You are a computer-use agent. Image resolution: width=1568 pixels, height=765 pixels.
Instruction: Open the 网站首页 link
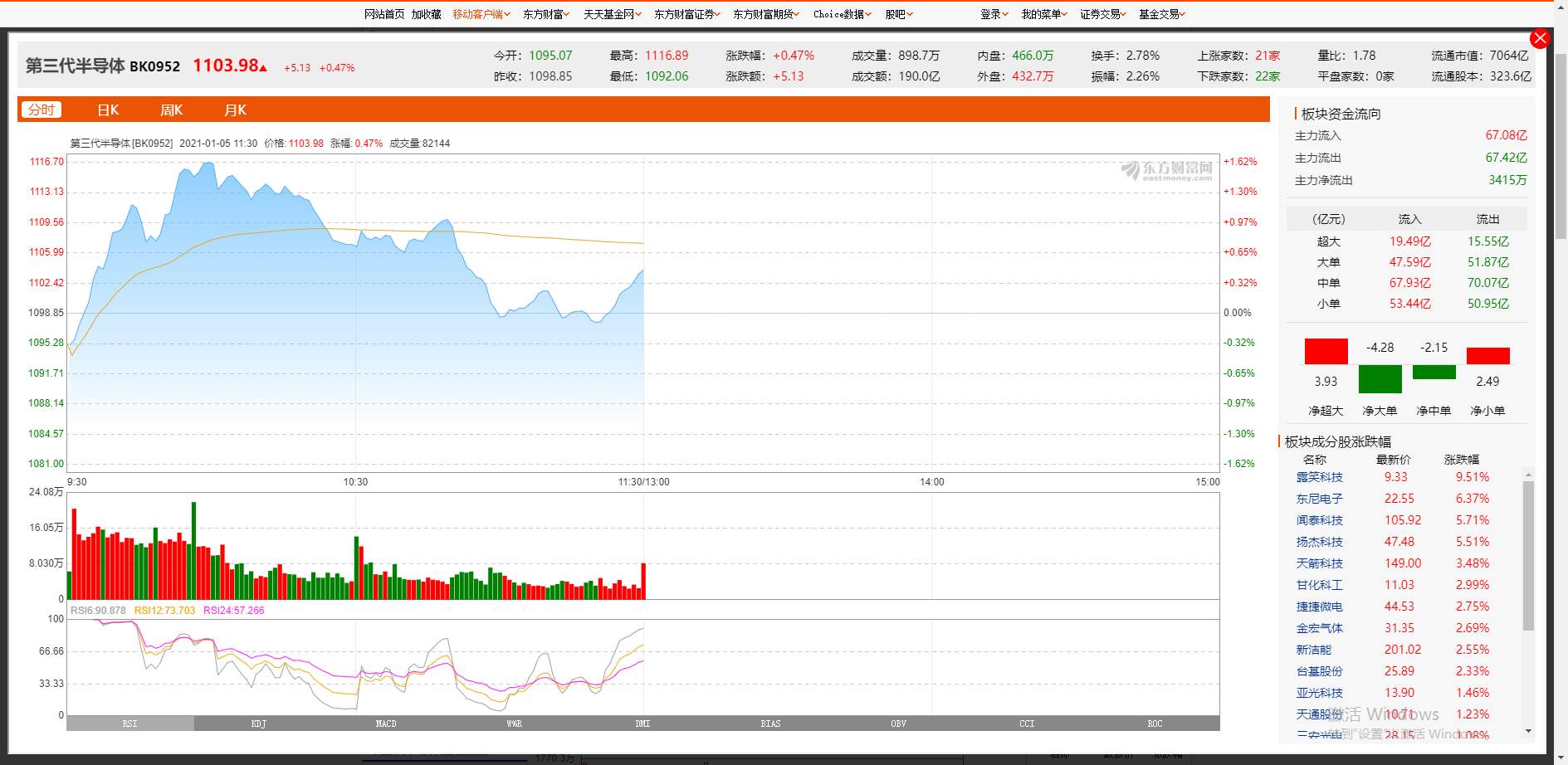(384, 14)
